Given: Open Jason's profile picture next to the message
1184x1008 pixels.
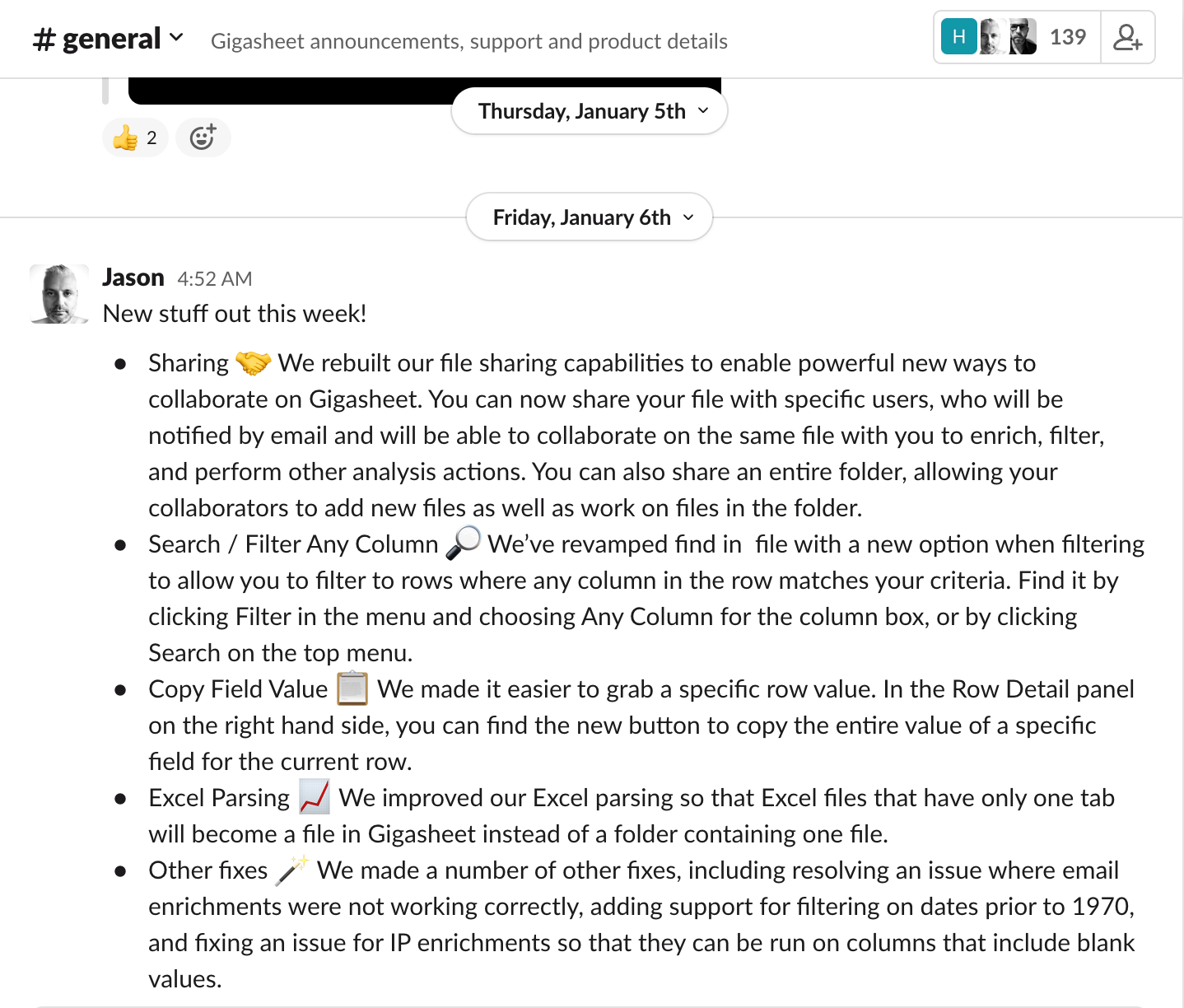Looking at the screenshot, I should tap(59, 294).
